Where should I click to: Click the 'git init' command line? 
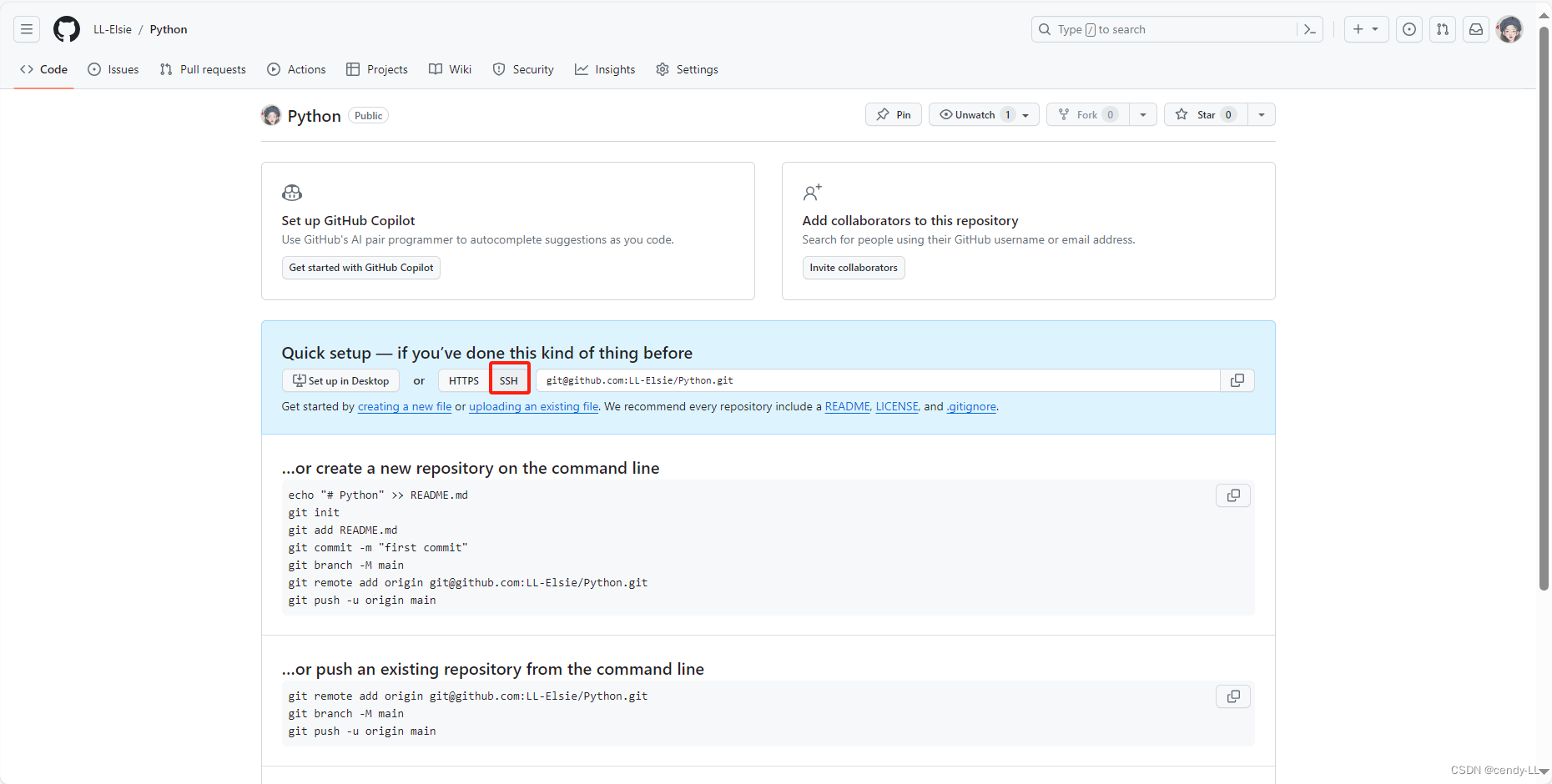point(314,513)
